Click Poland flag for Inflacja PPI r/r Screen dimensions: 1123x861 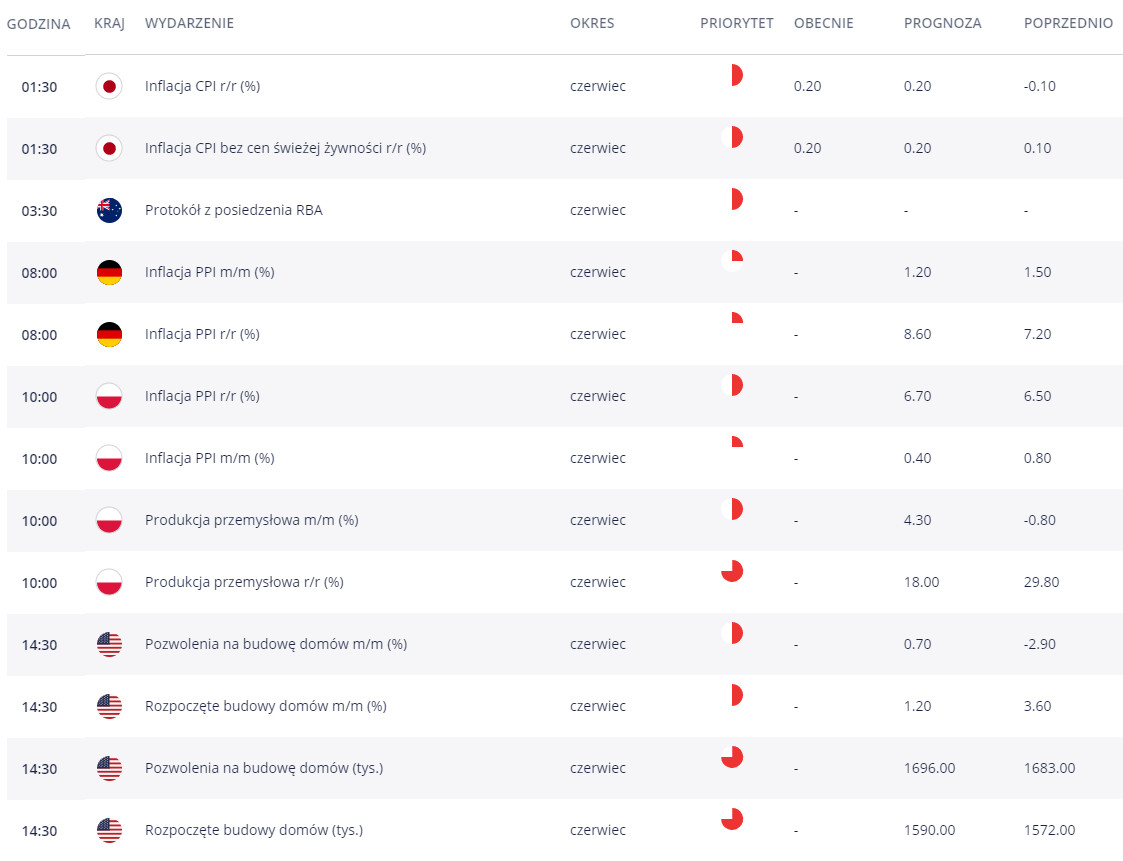point(109,396)
